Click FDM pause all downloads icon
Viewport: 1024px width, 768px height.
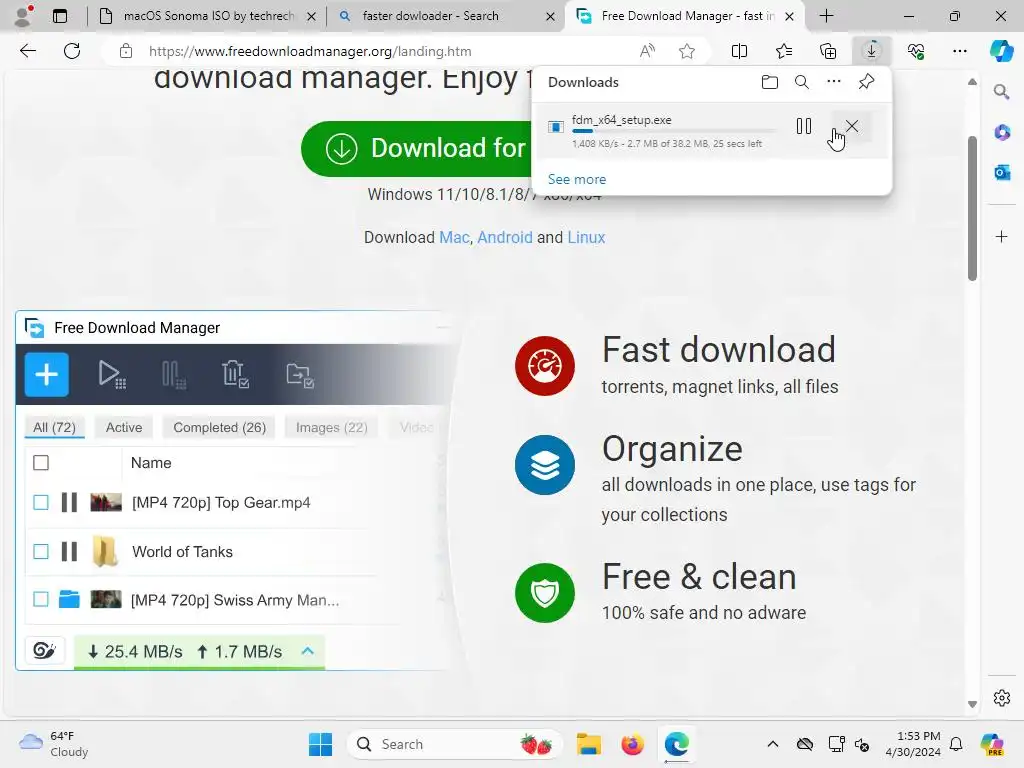click(x=173, y=375)
